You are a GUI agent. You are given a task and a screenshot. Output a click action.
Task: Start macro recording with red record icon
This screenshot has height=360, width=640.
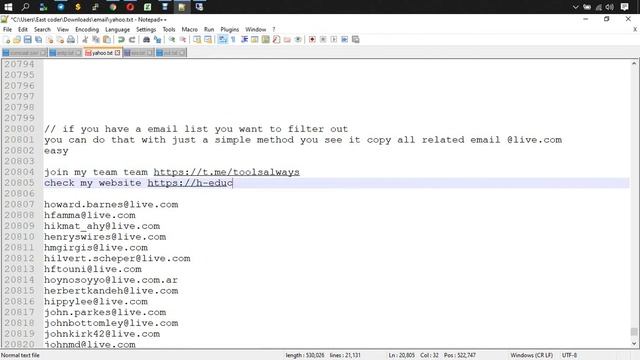(312, 40)
